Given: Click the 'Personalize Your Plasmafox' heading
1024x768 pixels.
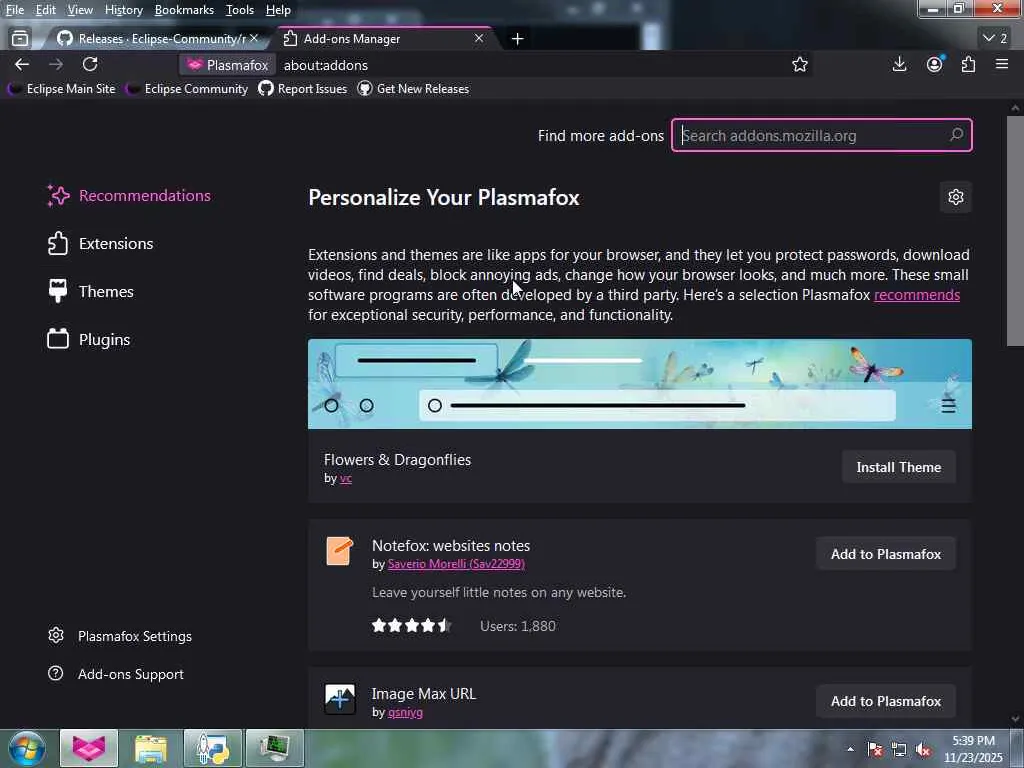Looking at the screenshot, I should pos(443,197).
